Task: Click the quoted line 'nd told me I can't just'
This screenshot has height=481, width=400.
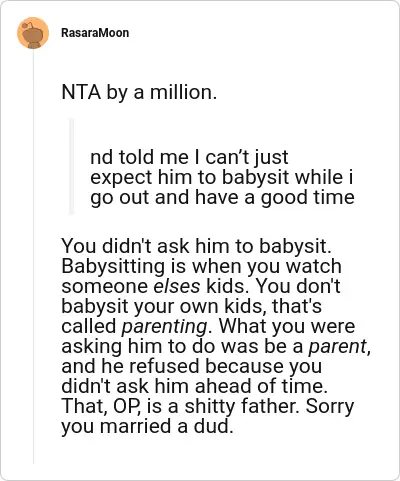Action: click(x=189, y=157)
